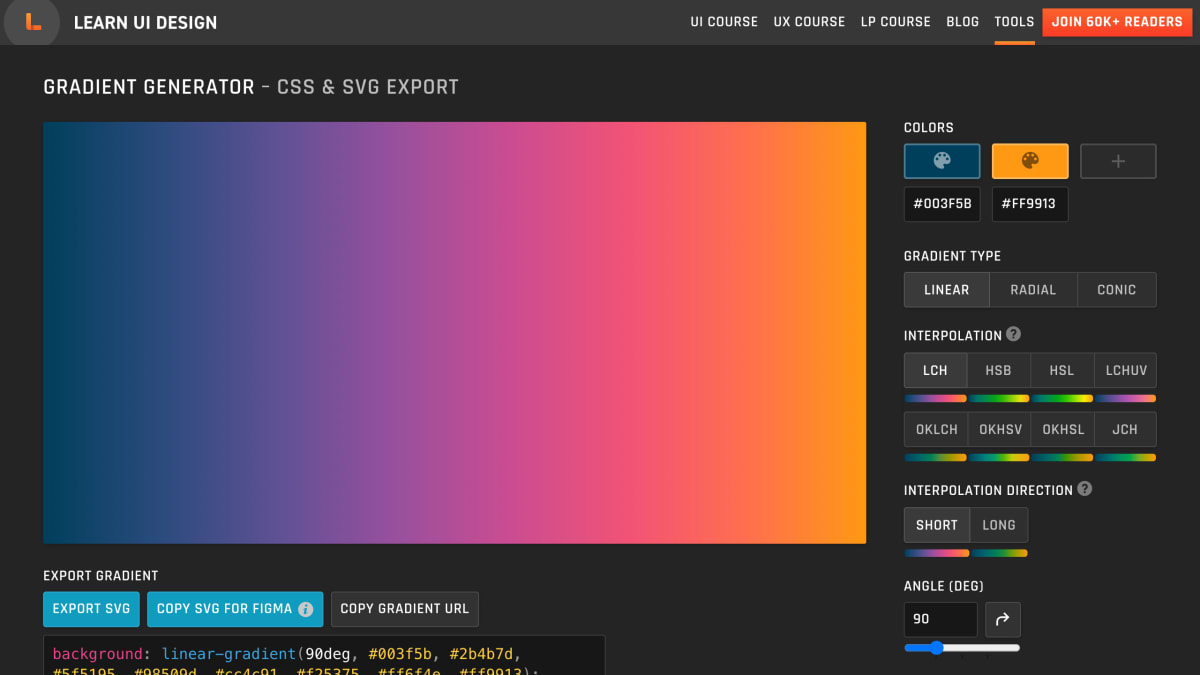Click the GRADIENT GENERATOR heading
Screen dimensions: 1200x675
point(149,87)
